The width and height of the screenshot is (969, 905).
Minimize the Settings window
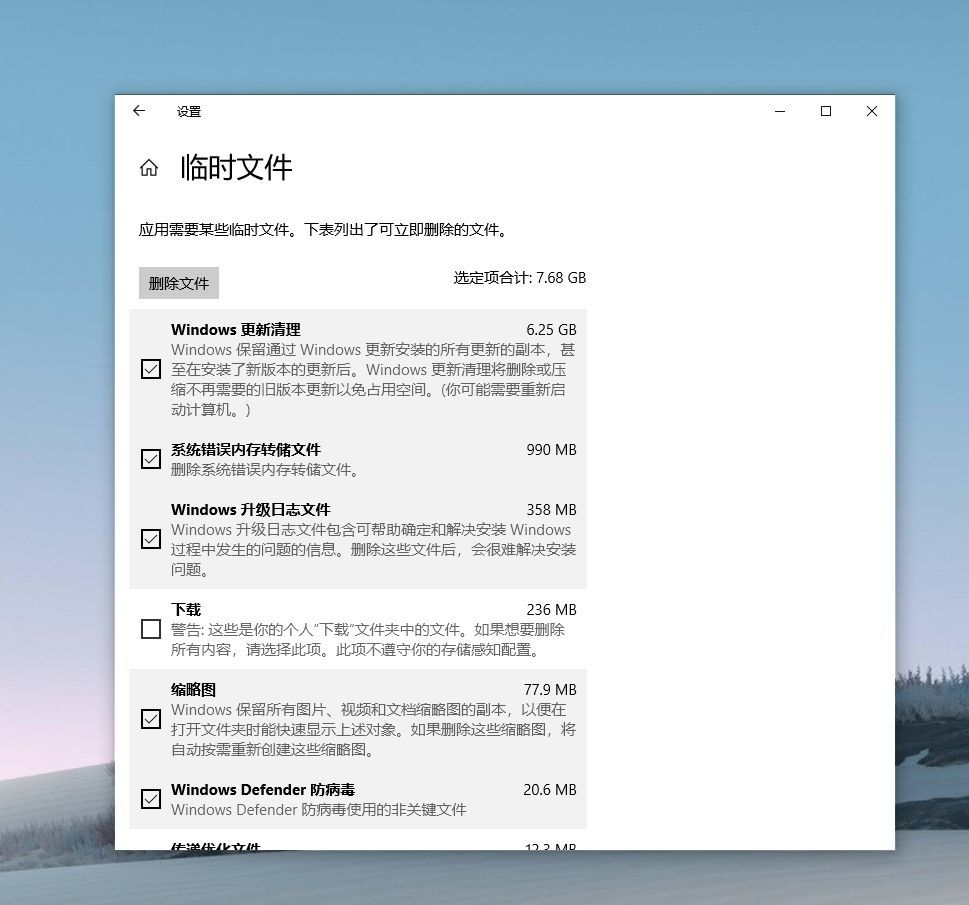pos(780,111)
